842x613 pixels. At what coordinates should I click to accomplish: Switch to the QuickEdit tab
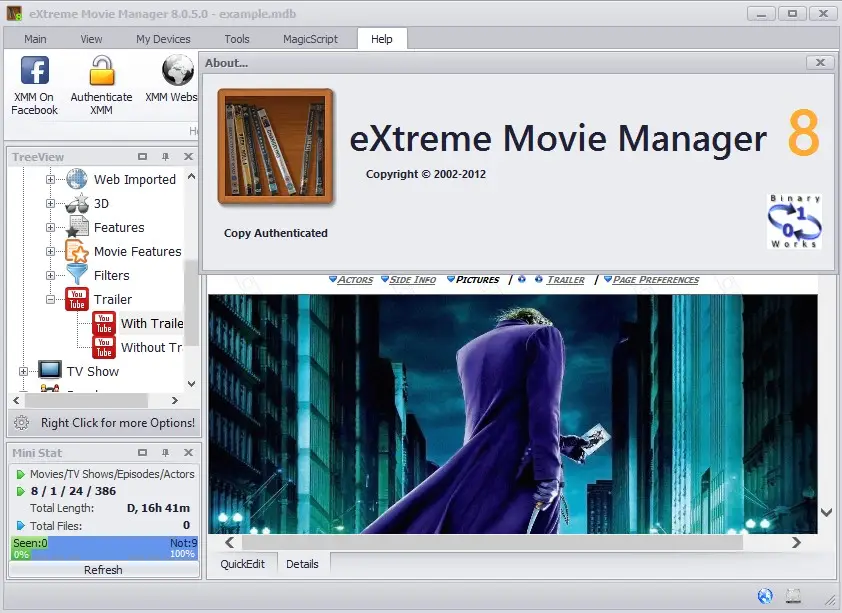coord(243,564)
